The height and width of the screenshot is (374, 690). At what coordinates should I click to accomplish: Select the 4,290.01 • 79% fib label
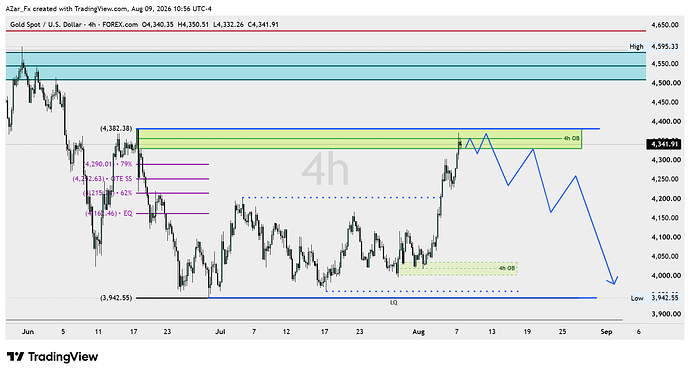(108, 164)
